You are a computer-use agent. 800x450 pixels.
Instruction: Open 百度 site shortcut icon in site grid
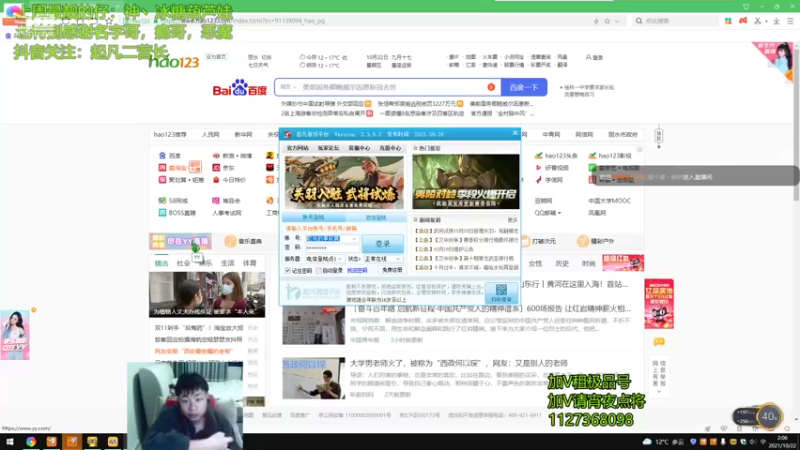point(162,156)
